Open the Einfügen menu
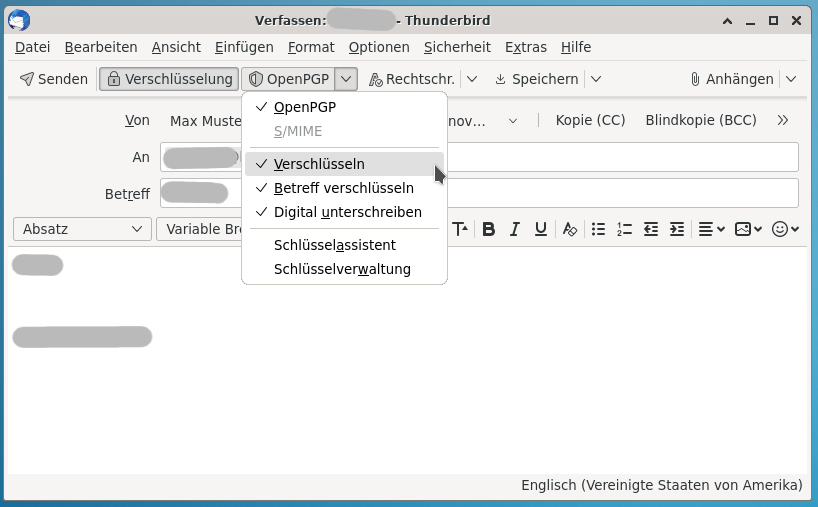The width and height of the screenshot is (818, 507). [x=244, y=47]
